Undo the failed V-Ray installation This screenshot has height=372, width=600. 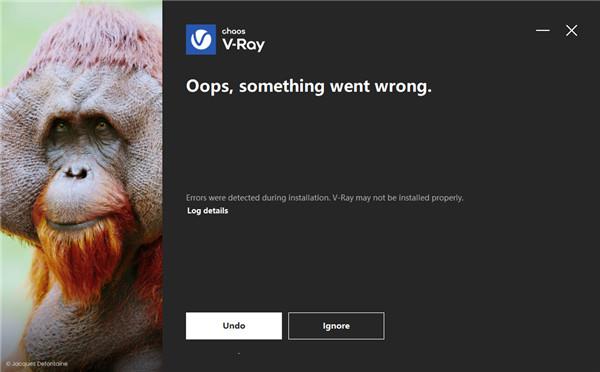pyautogui.click(x=234, y=326)
